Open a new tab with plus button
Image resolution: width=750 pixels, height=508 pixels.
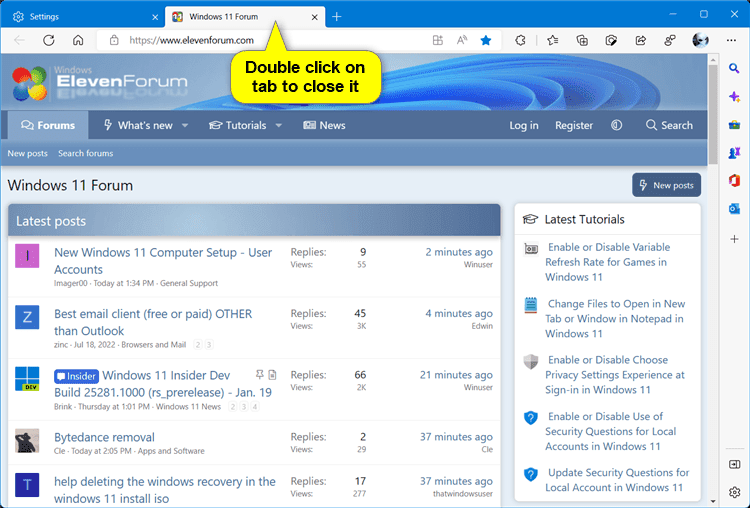337,17
